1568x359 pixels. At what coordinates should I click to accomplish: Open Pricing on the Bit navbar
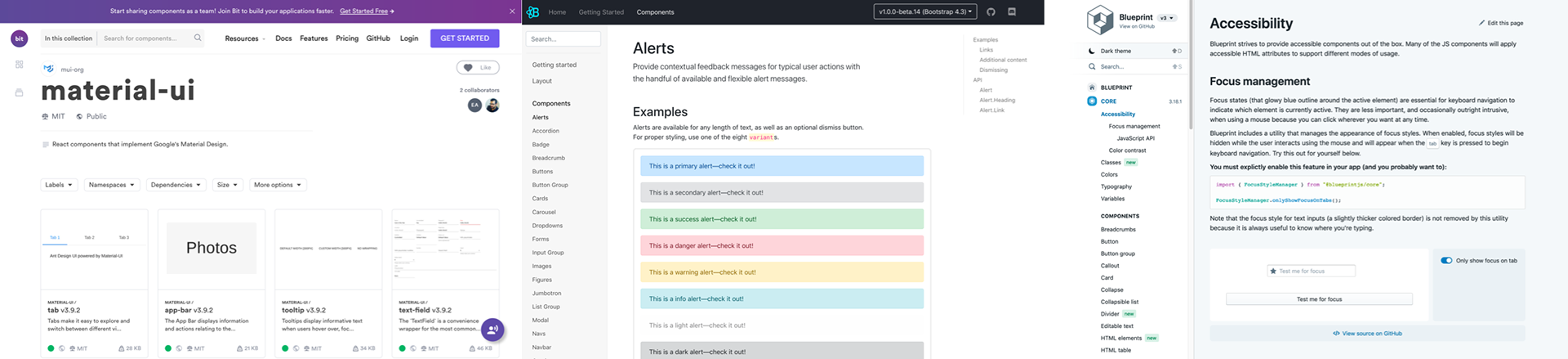click(x=347, y=38)
